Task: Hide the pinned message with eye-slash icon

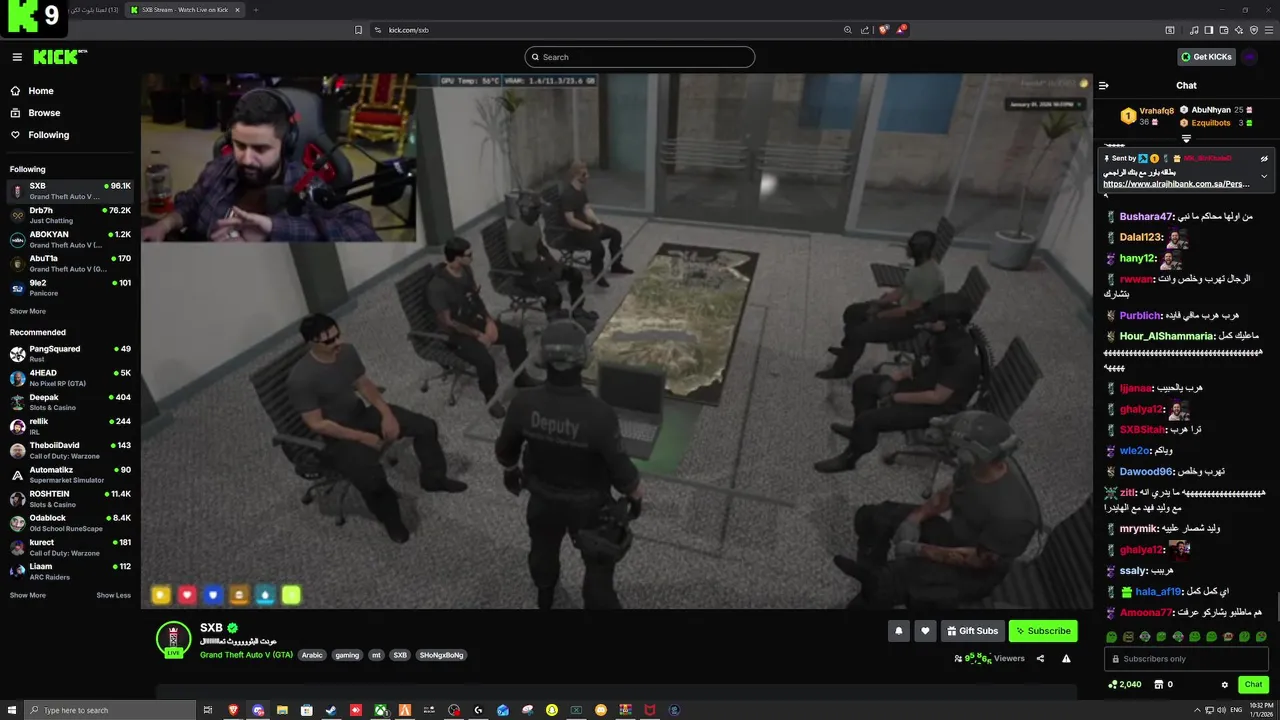Action: click(x=1264, y=158)
